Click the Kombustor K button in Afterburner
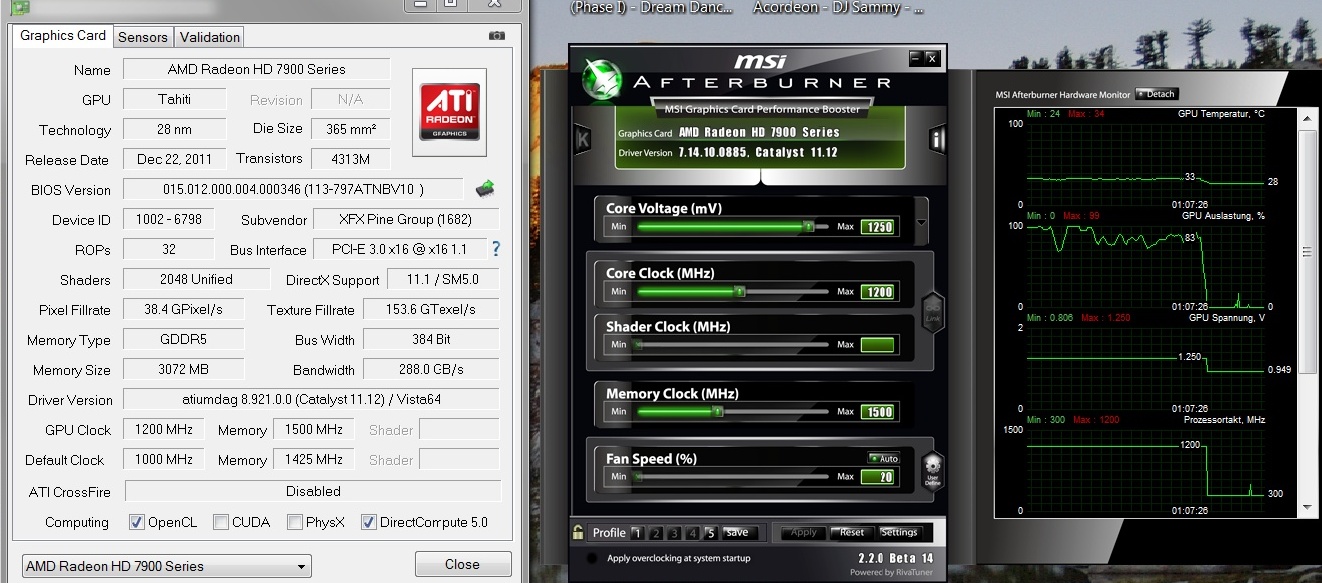 click(582, 139)
